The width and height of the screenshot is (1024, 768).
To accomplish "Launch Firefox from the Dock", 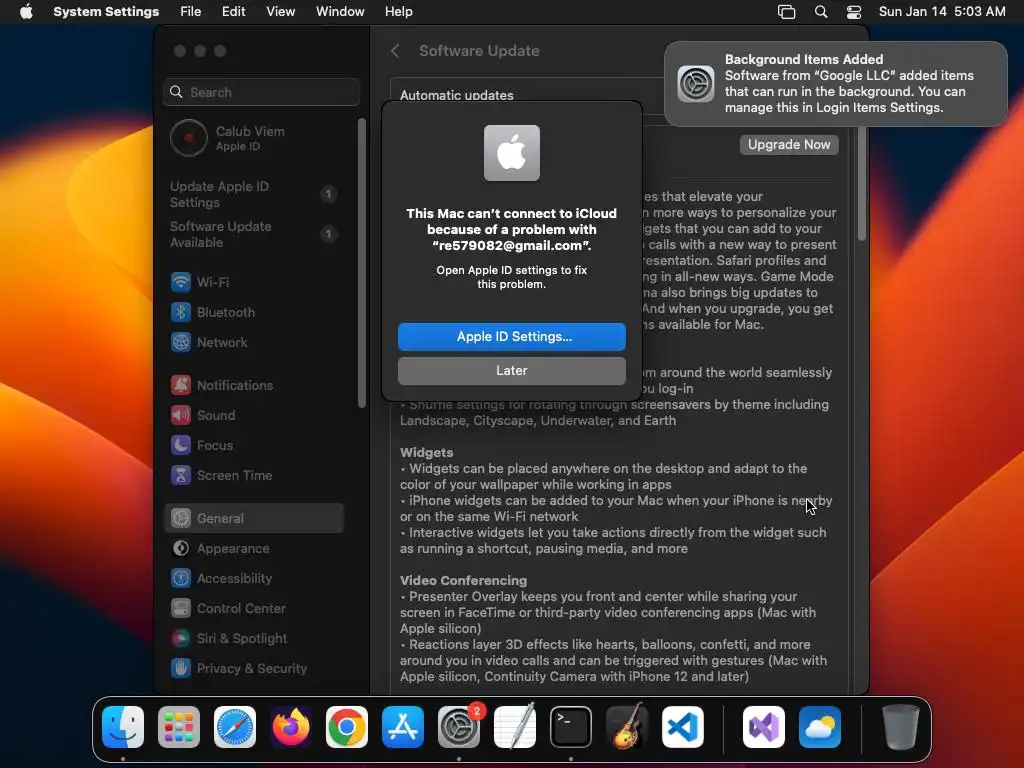I will point(291,727).
